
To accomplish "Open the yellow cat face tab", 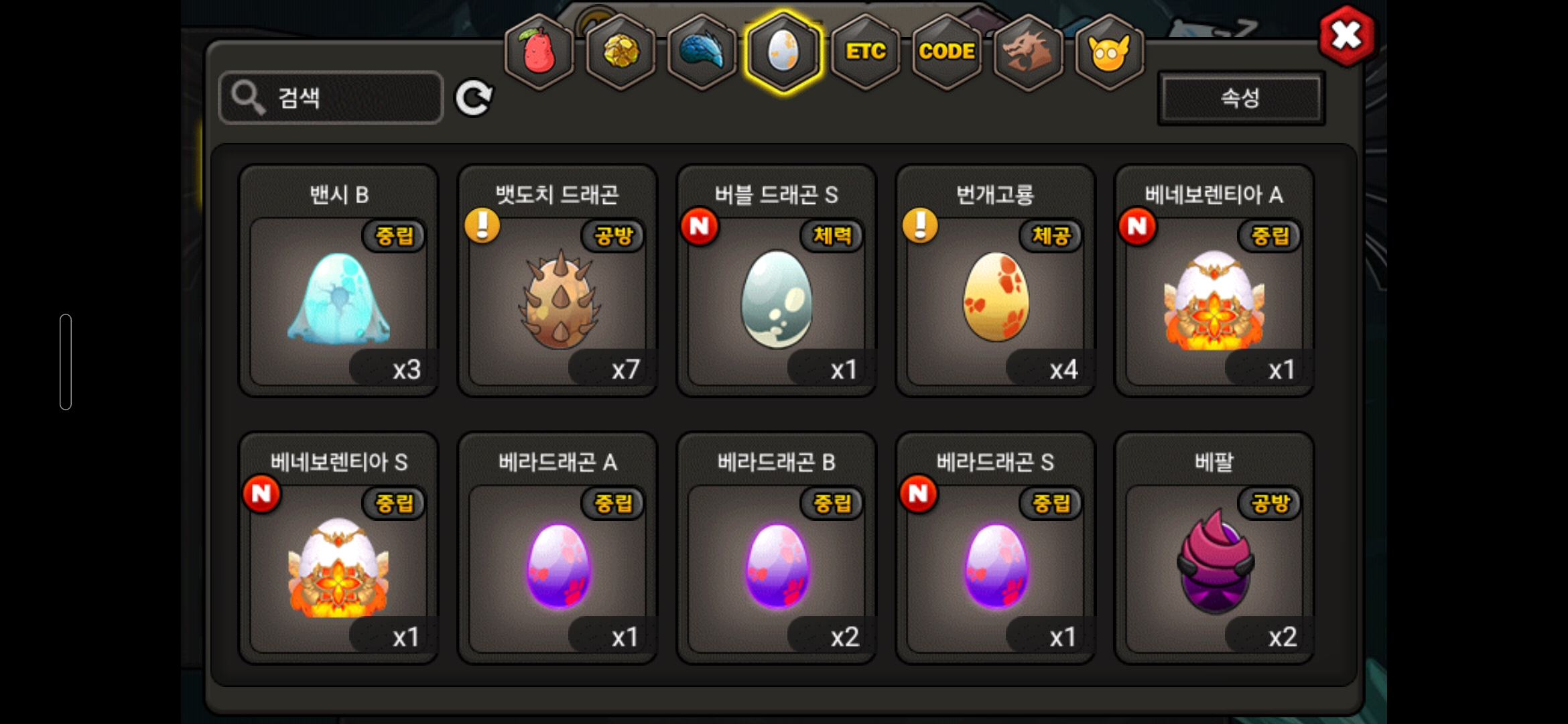I will tap(1110, 52).
